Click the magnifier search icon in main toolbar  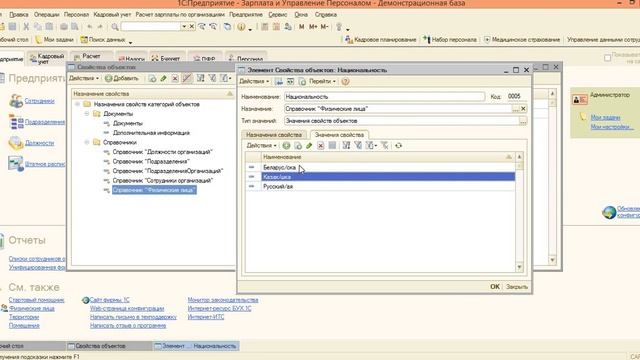tap(115, 27)
